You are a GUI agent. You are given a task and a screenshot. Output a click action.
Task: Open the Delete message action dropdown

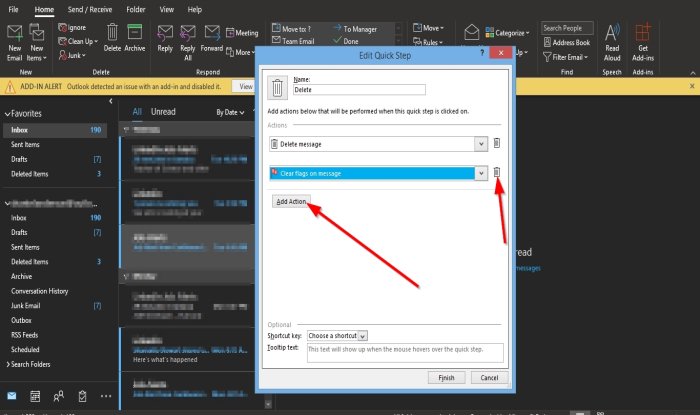pyautogui.click(x=482, y=145)
